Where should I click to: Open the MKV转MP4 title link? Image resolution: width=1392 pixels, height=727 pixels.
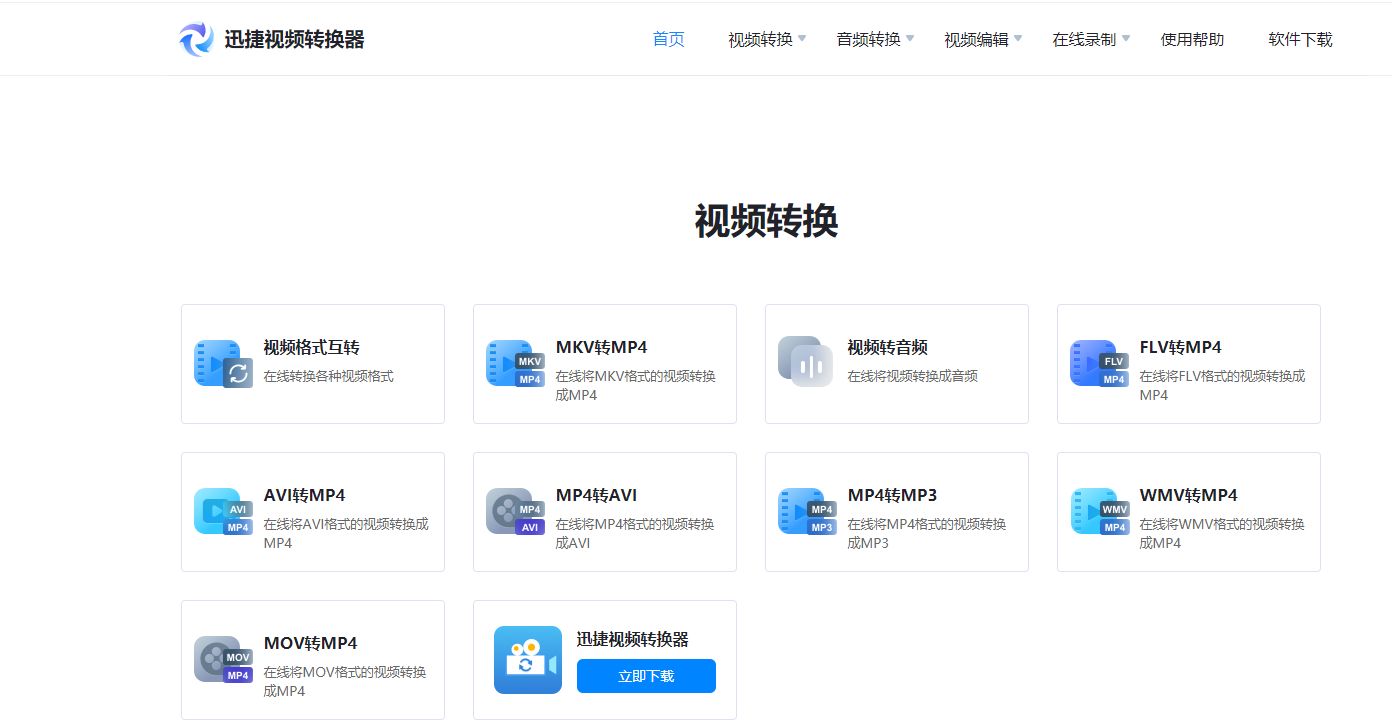tap(602, 347)
